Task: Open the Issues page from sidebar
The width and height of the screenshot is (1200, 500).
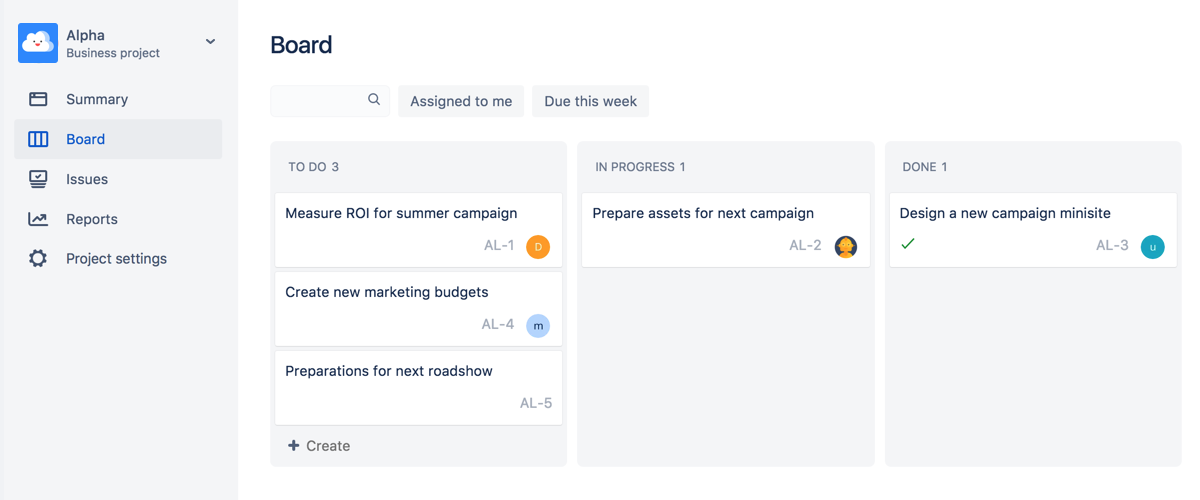Action: (87, 179)
